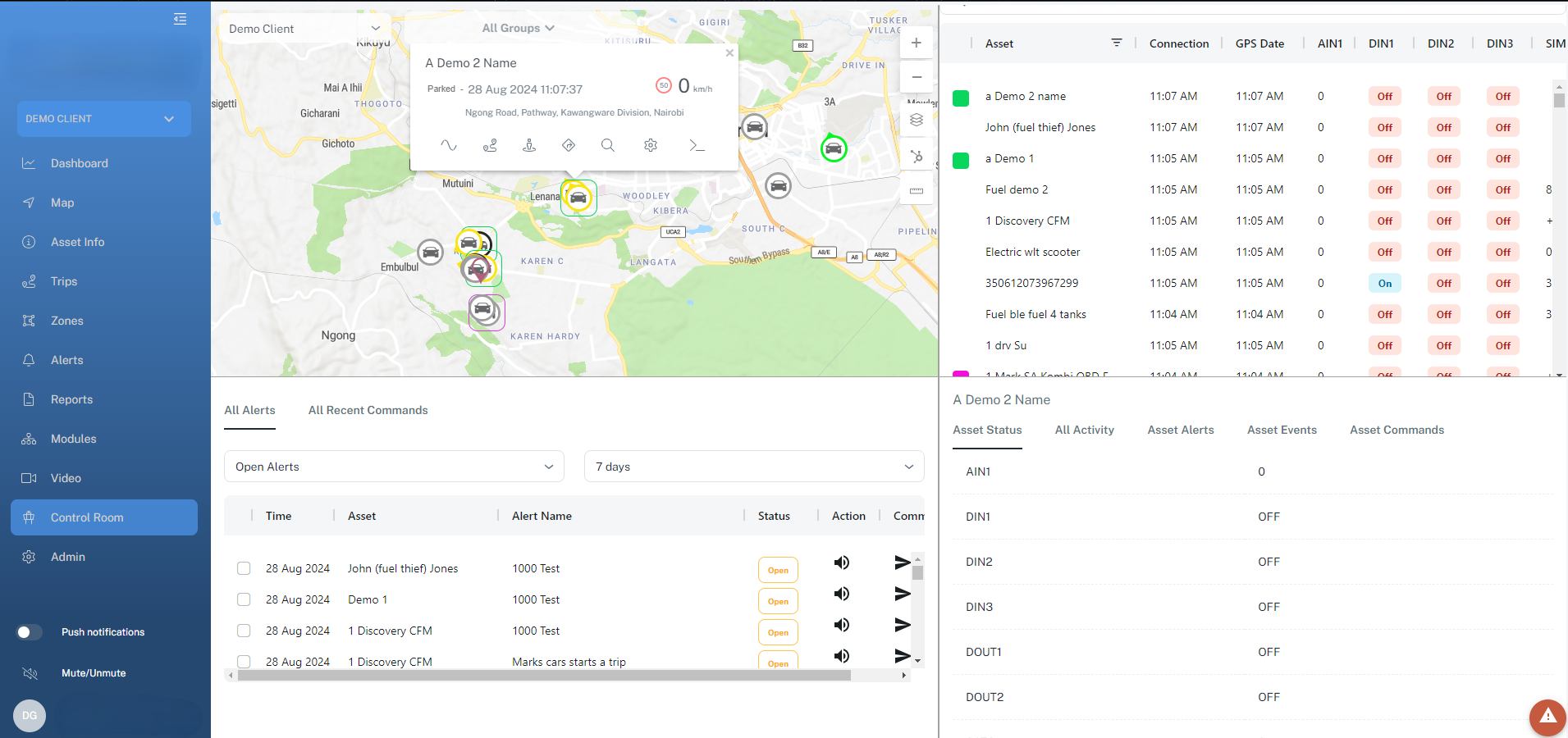Open the Asset Events tab

coord(1282,430)
